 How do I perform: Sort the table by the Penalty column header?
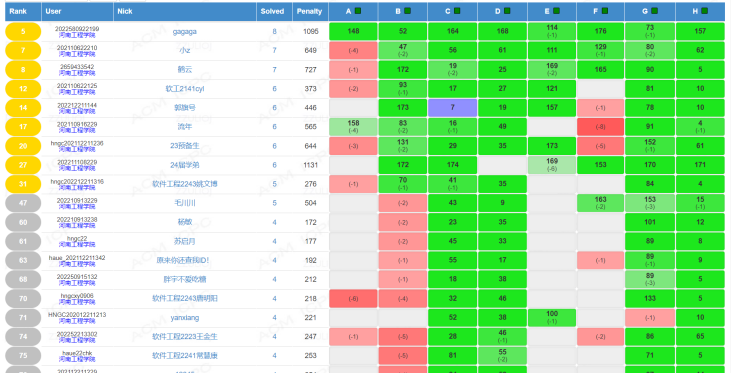[310, 12]
